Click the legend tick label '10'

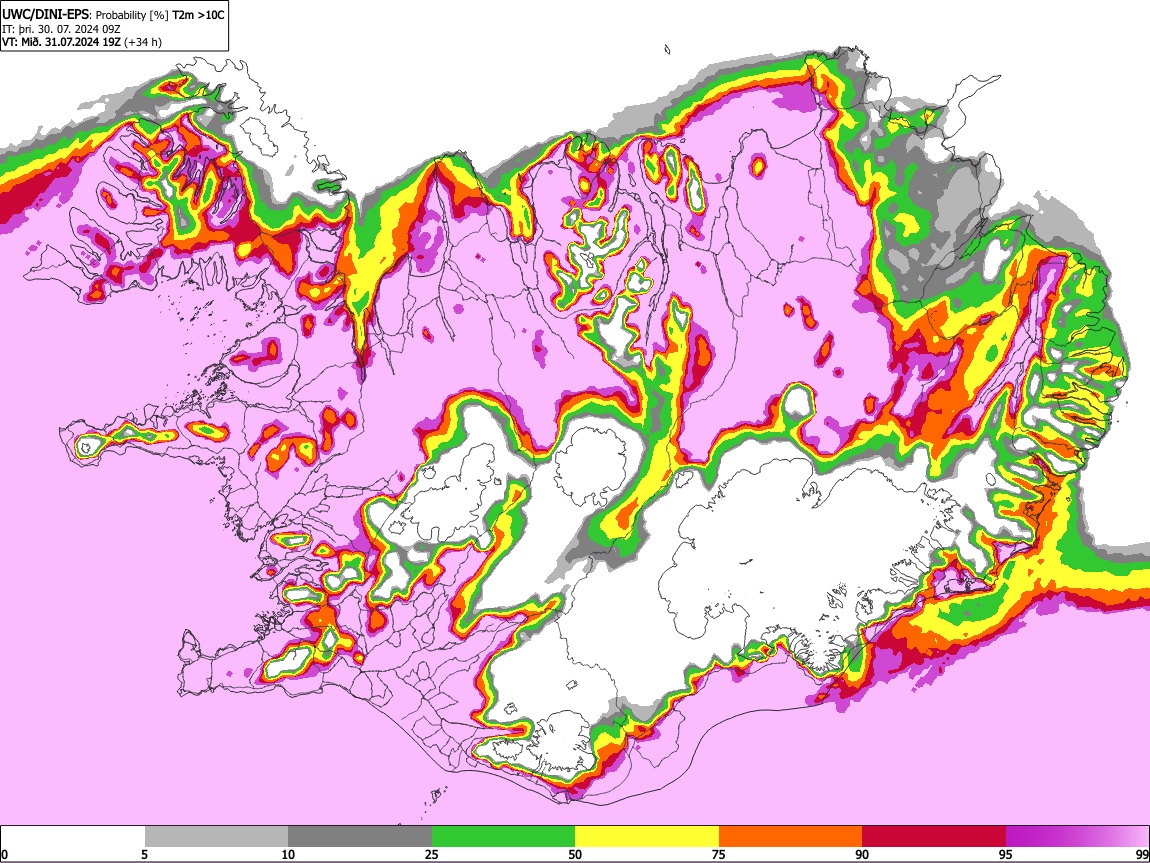(x=288, y=854)
